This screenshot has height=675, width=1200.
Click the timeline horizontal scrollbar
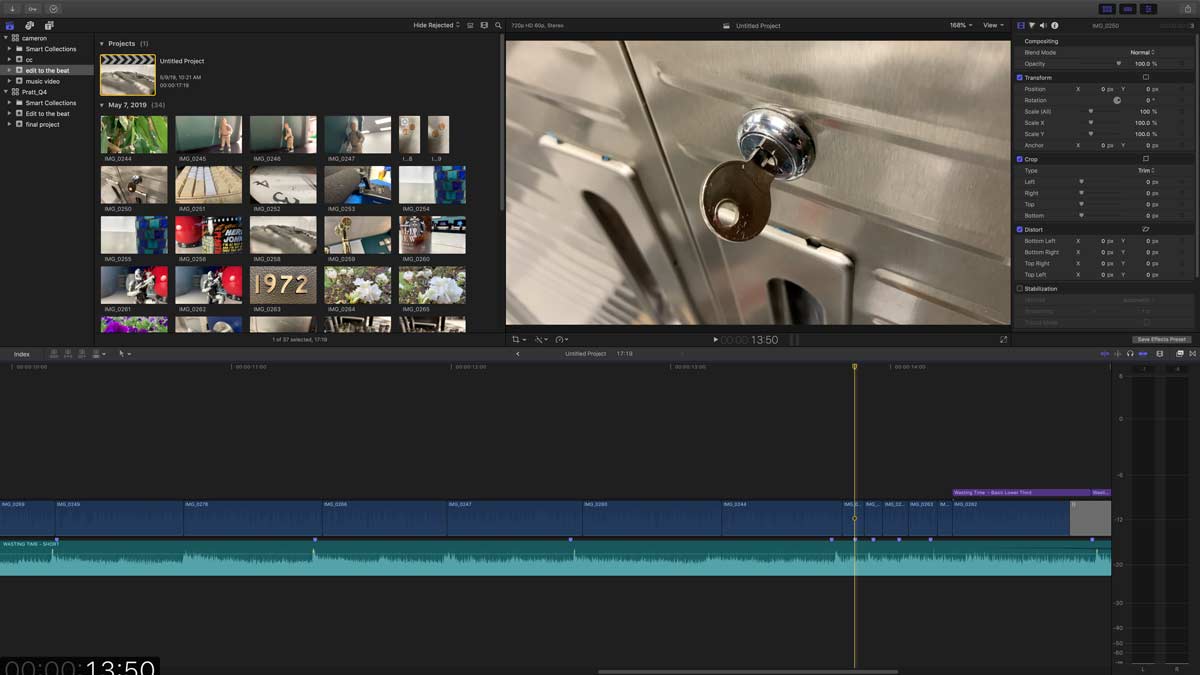coord(747,672)
